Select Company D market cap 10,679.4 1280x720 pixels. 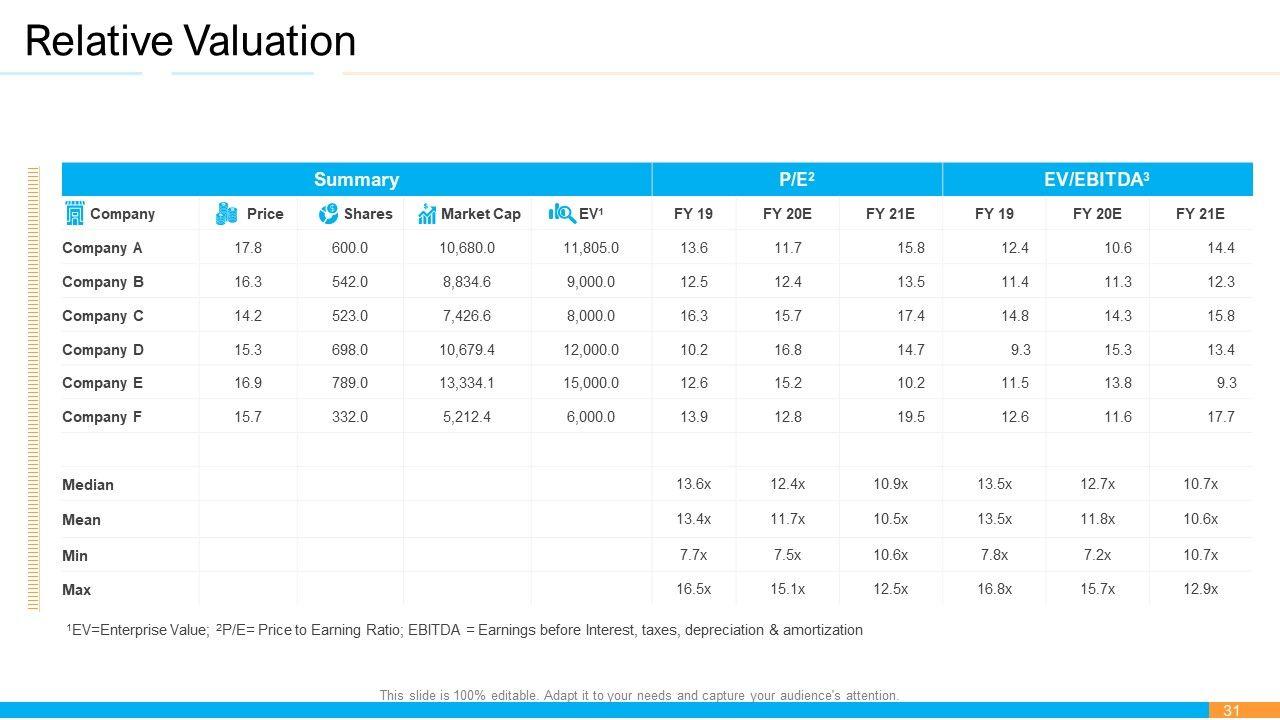(x=467, y=350)
